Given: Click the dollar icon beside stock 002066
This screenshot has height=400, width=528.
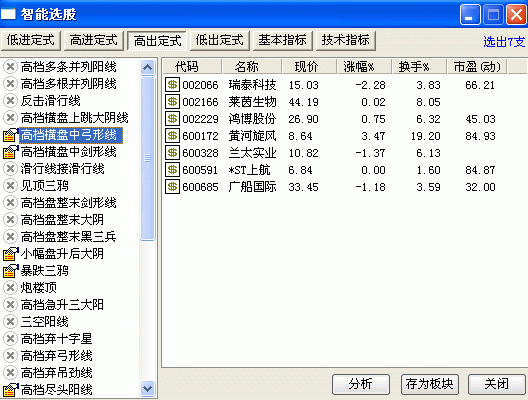Looking at the screenshot, I should pyautogui.click(x=172, y=85).
